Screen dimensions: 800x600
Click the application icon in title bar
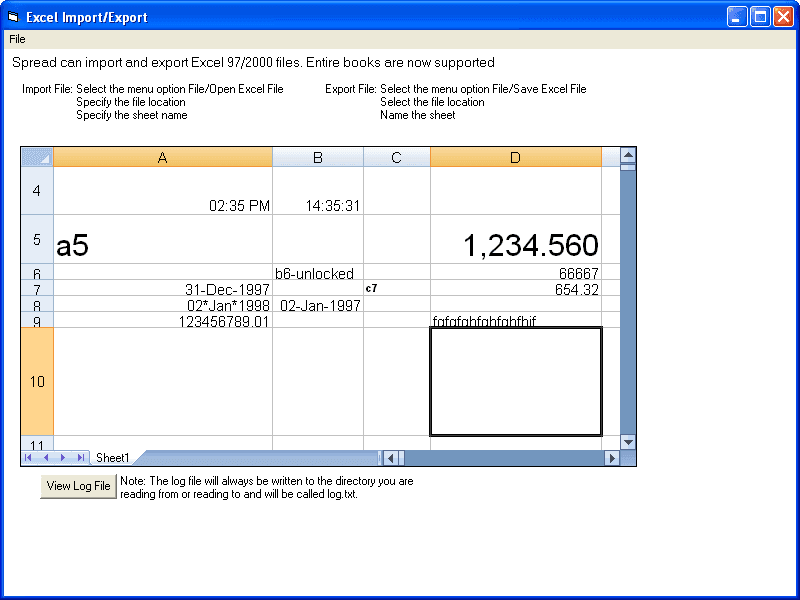pyautogui.click(x=13, y=17)
